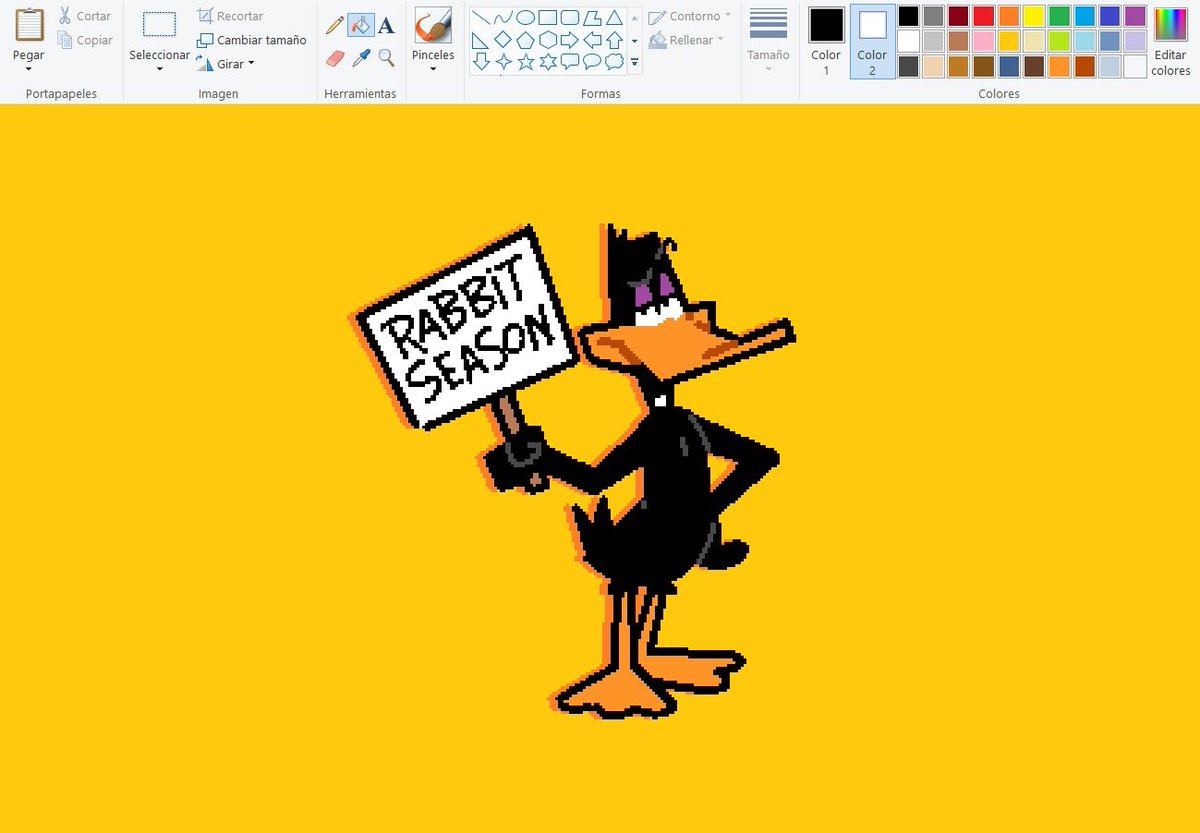The width and height of the screenshot is (1200, 833).
Task: Choose the rectangle shape
Action: [548, 17]
